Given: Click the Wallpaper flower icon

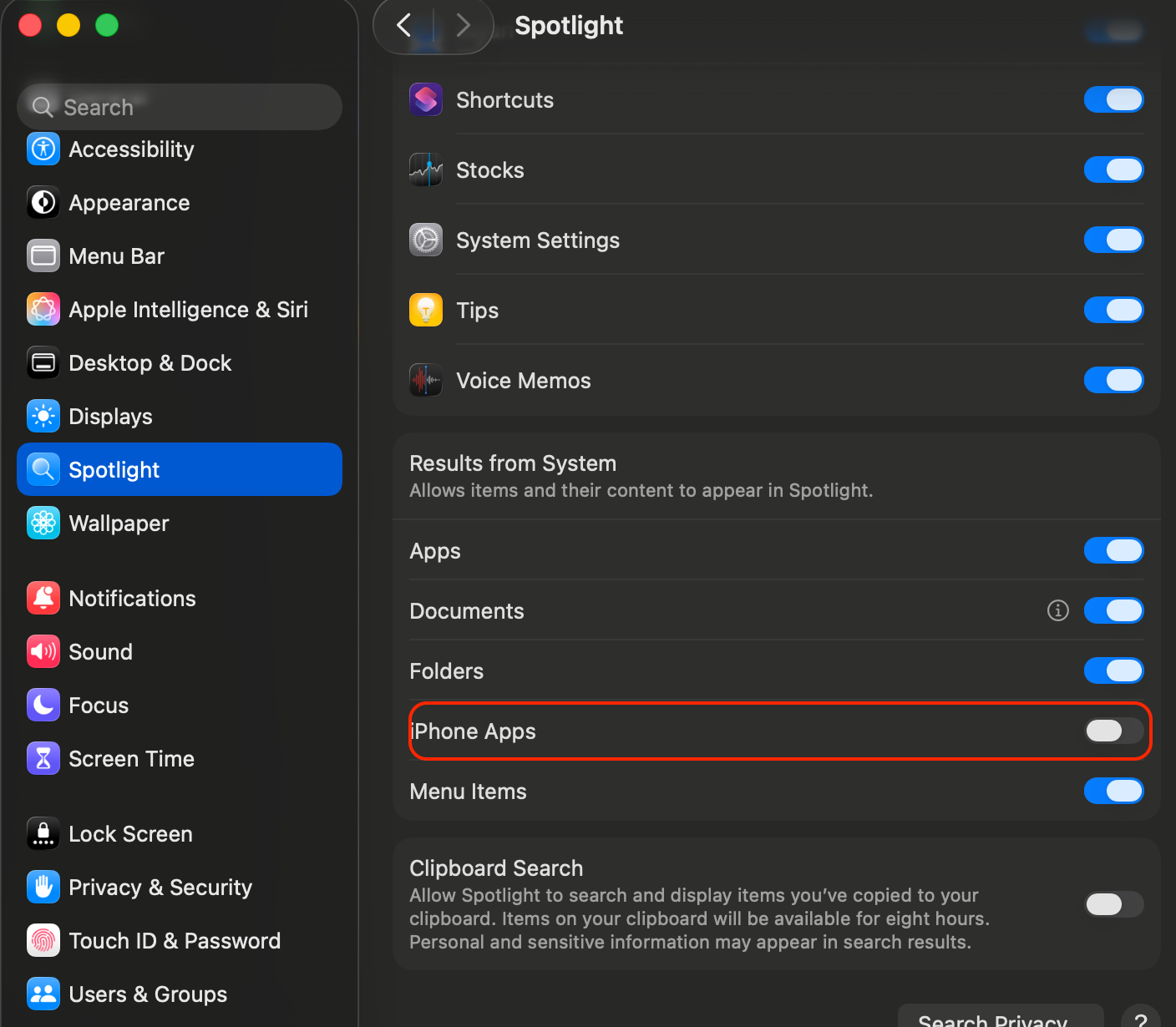Looking at the screenshot, I should (43, 524).
